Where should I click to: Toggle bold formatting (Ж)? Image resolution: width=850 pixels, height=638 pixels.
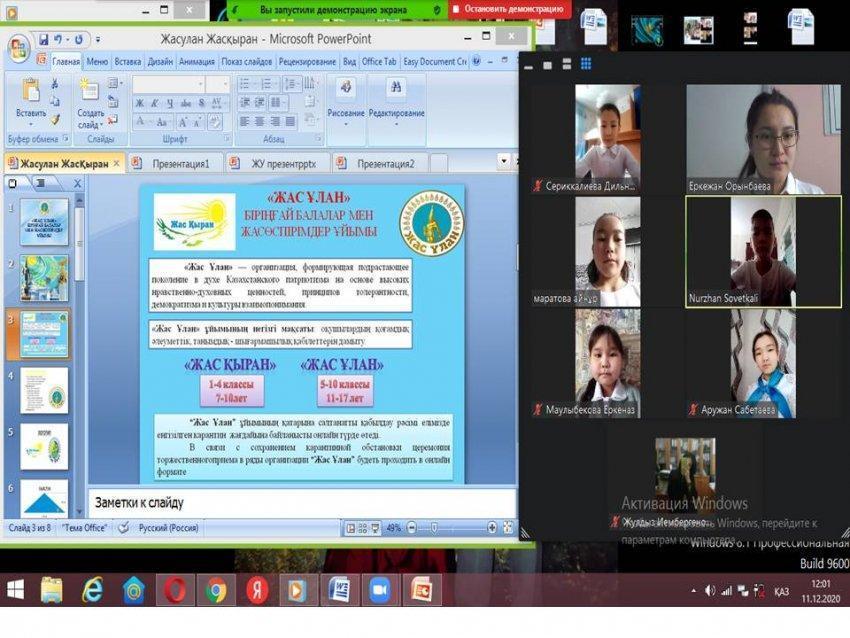pyautogui.click(x=140, y=103)
